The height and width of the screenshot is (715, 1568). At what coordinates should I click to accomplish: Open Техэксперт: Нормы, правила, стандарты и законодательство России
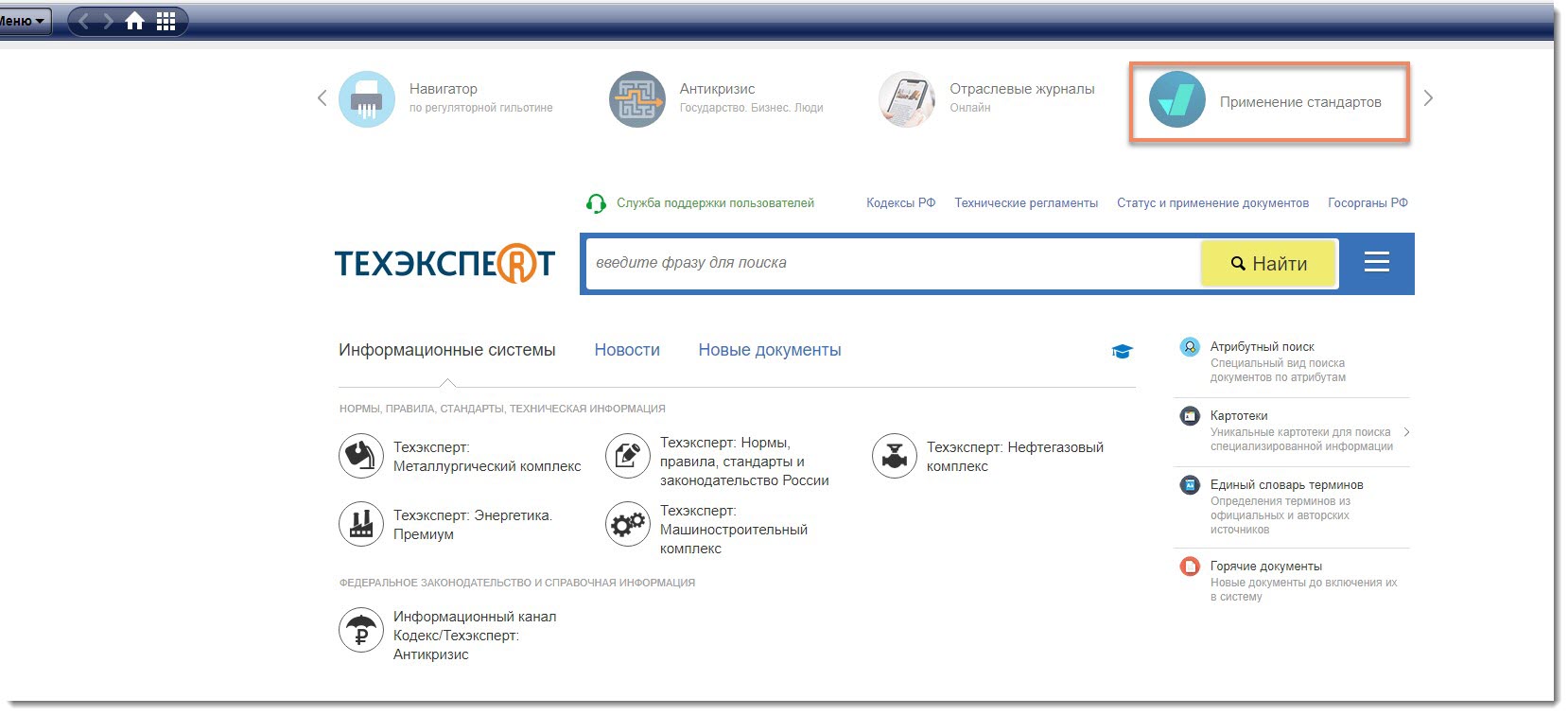pyautogui.click(x=744, y=462)
